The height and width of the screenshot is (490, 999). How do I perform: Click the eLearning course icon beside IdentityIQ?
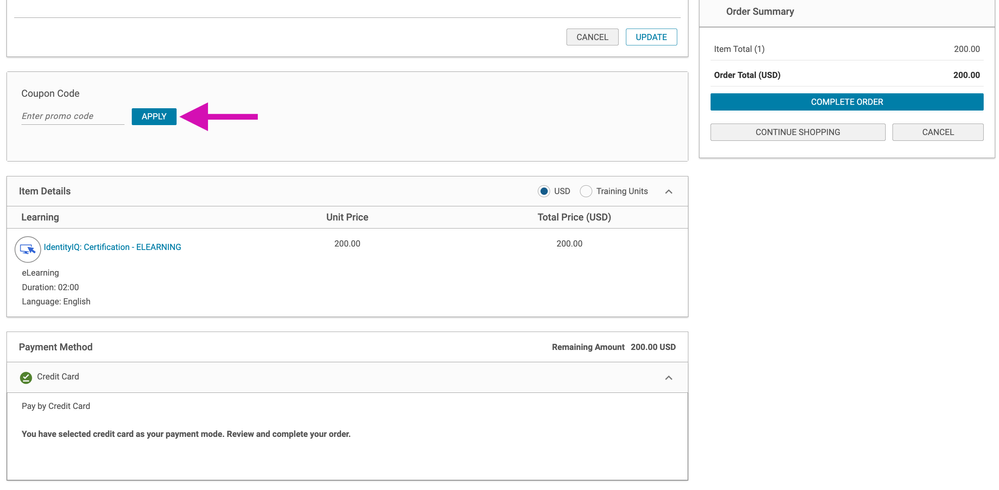click(28, 248)
